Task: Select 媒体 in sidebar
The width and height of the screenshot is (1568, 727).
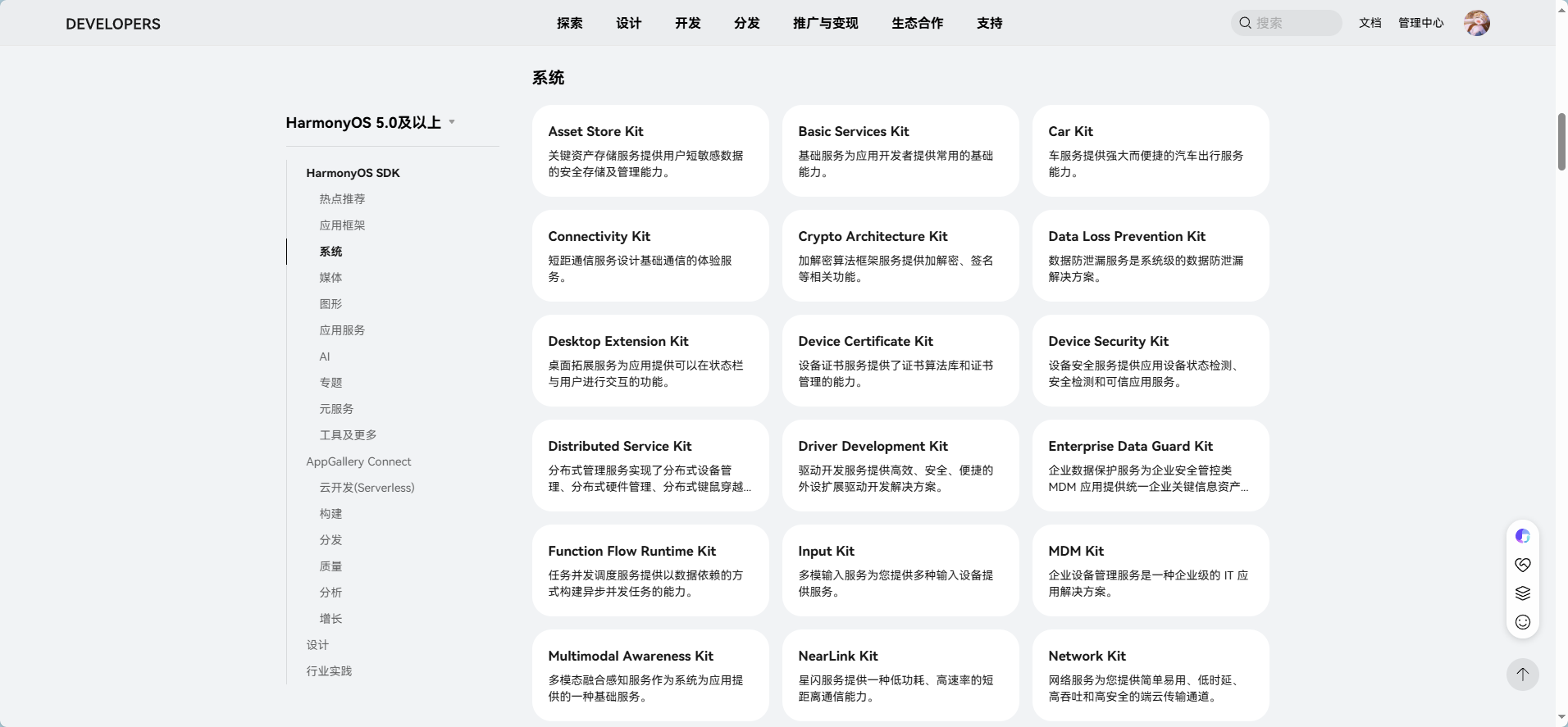Action: click(x=330, y=278)
